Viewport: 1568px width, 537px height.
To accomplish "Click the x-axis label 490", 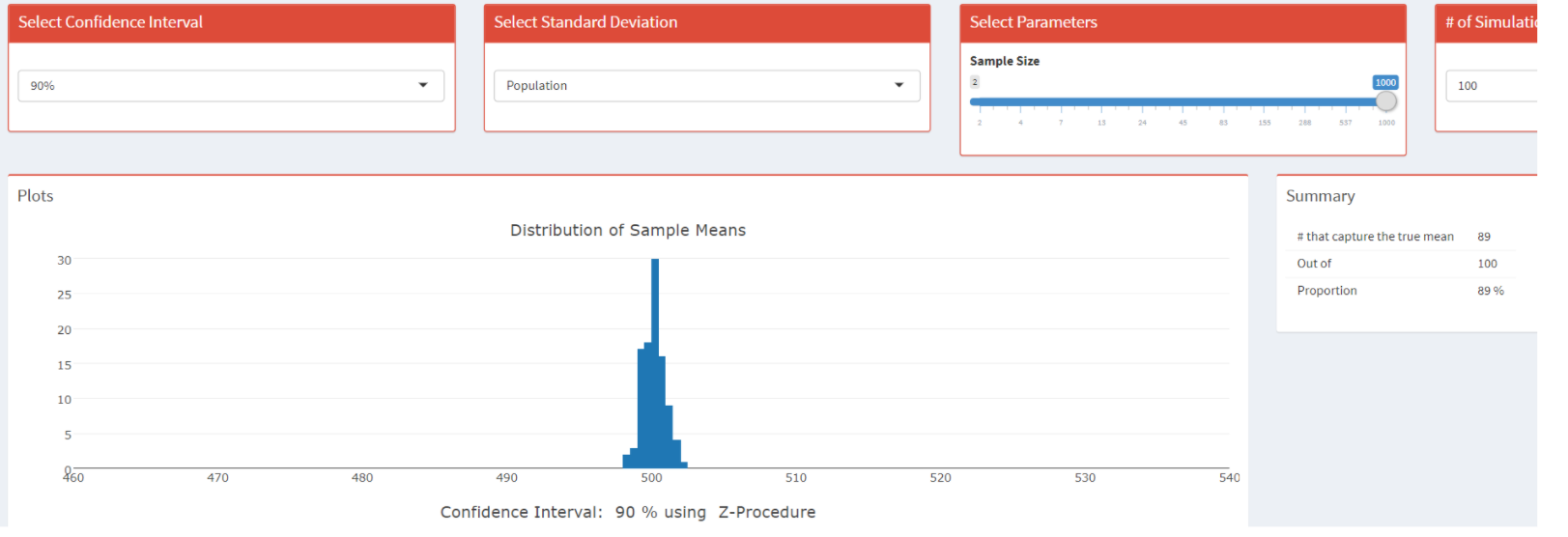I will tap(506, 478).
